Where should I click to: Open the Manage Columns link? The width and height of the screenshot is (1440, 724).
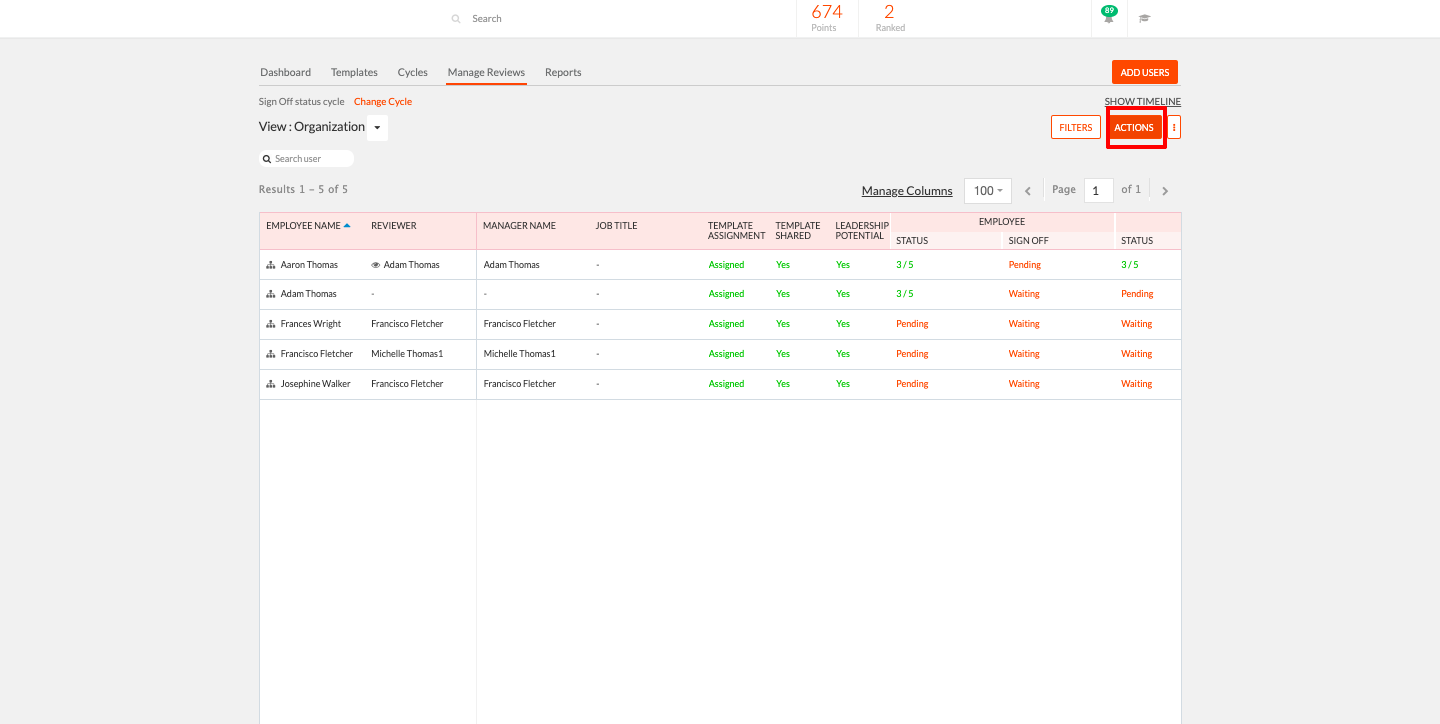[907, 191]
